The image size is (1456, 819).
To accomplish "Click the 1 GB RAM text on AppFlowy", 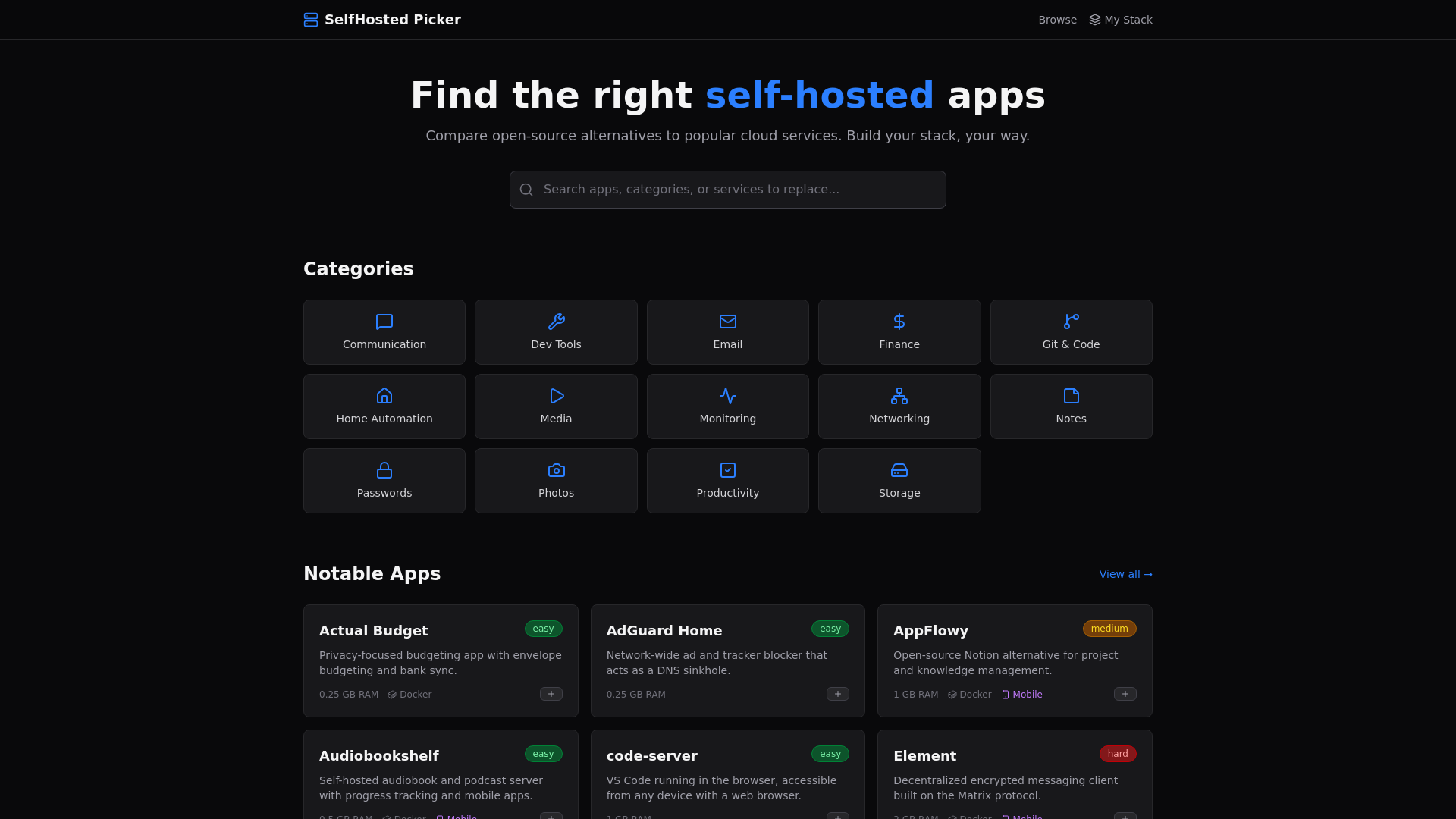I will pyautogui.click(x=915, y=695).
